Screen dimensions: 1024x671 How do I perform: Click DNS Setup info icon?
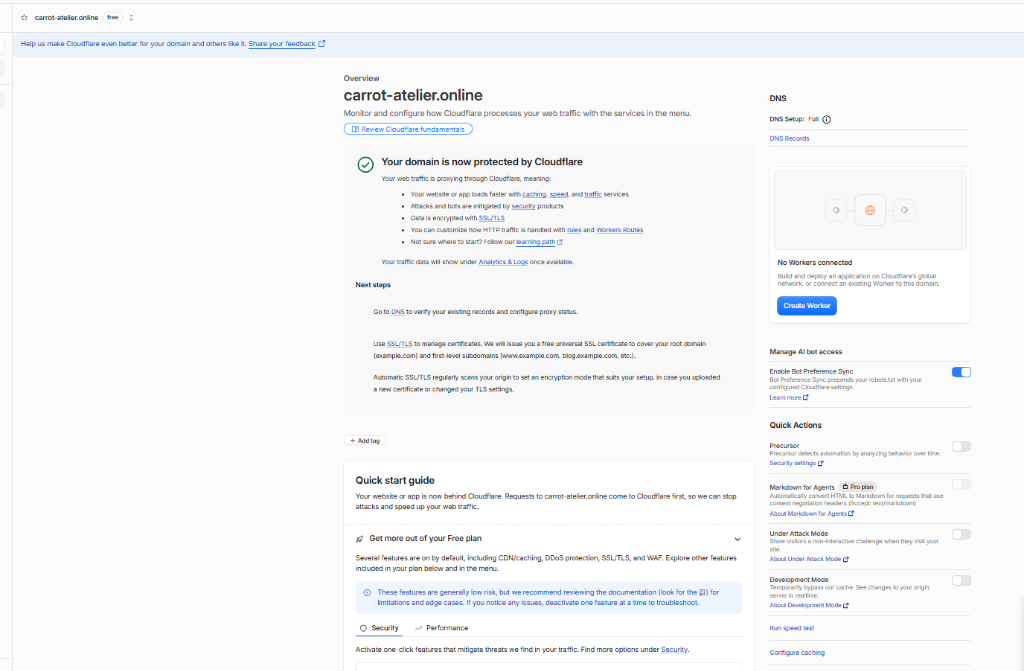pyautogui.click(x=827, y=120)
